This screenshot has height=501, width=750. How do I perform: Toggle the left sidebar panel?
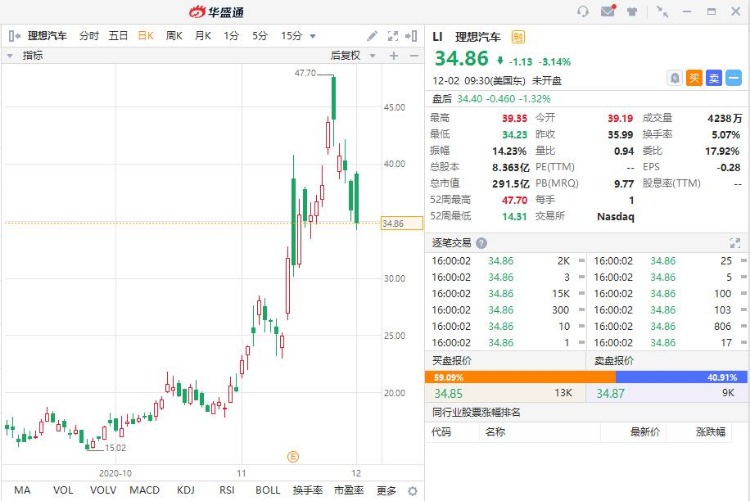pos(15,36)
